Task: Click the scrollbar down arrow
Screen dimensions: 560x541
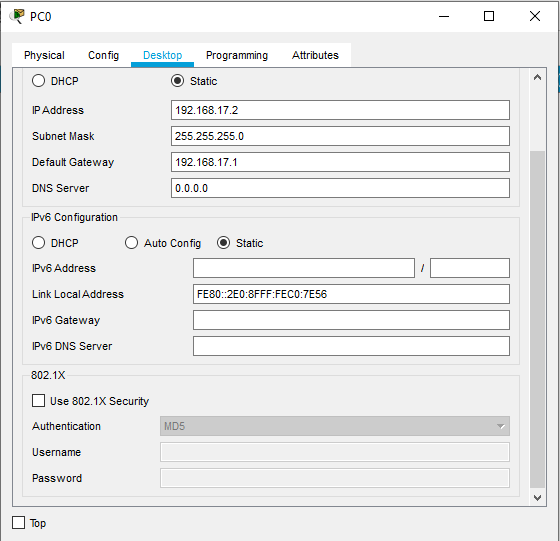Action: click(x=537, y=497)
